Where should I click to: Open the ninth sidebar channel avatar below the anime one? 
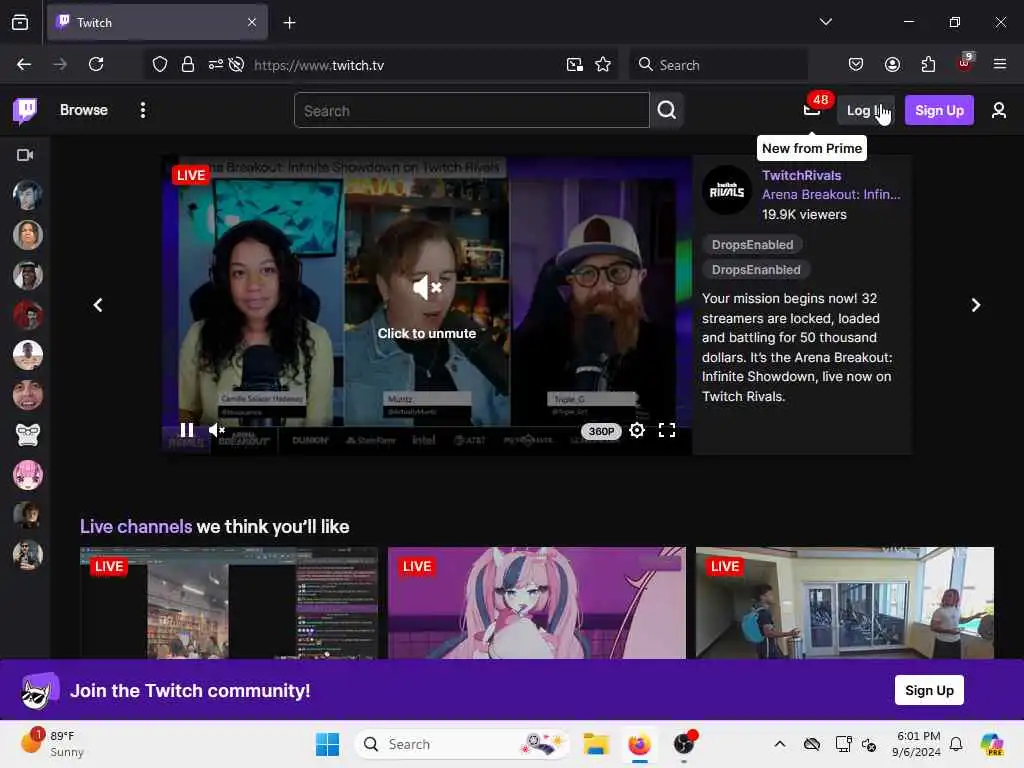27,515
